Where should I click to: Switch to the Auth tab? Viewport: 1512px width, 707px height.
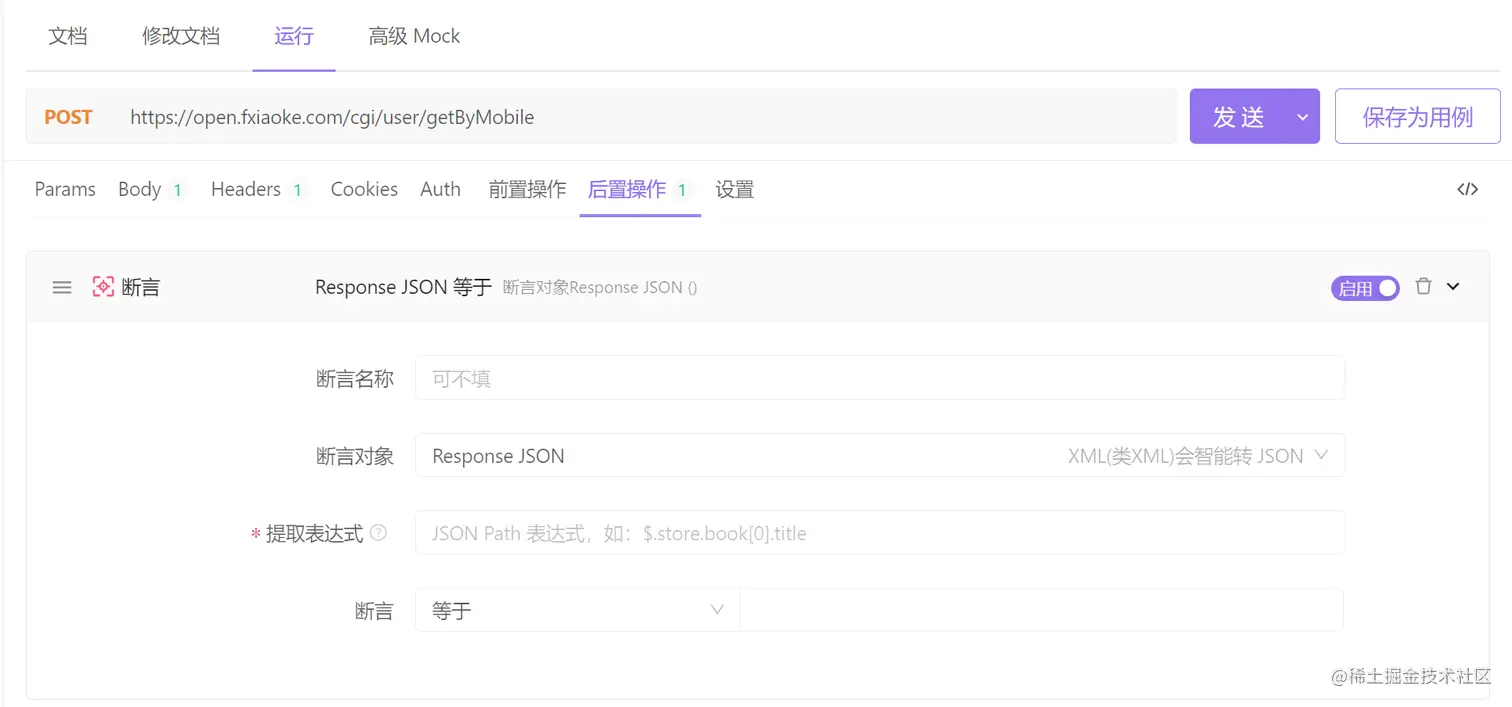coord(440,189)
